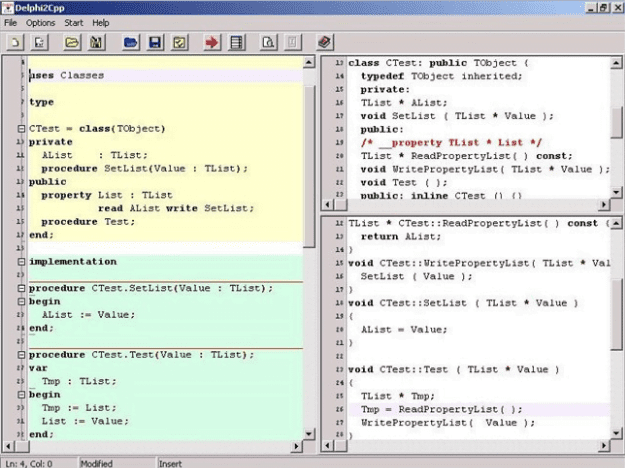625x468 pixels.
Task: Click 'Tmp := List;' in Delphi pane
Action: [79, 408]
